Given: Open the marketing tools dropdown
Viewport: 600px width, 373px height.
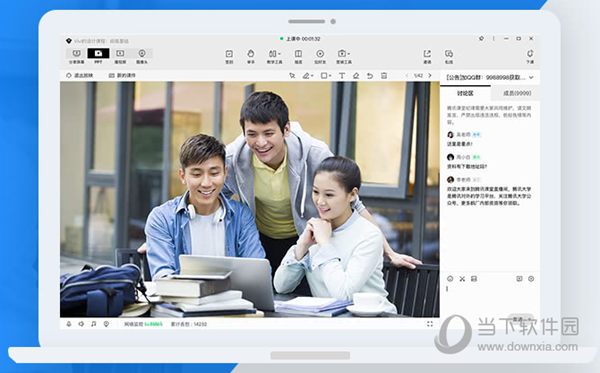Looking at the screenshot, I should coord(344,56).
